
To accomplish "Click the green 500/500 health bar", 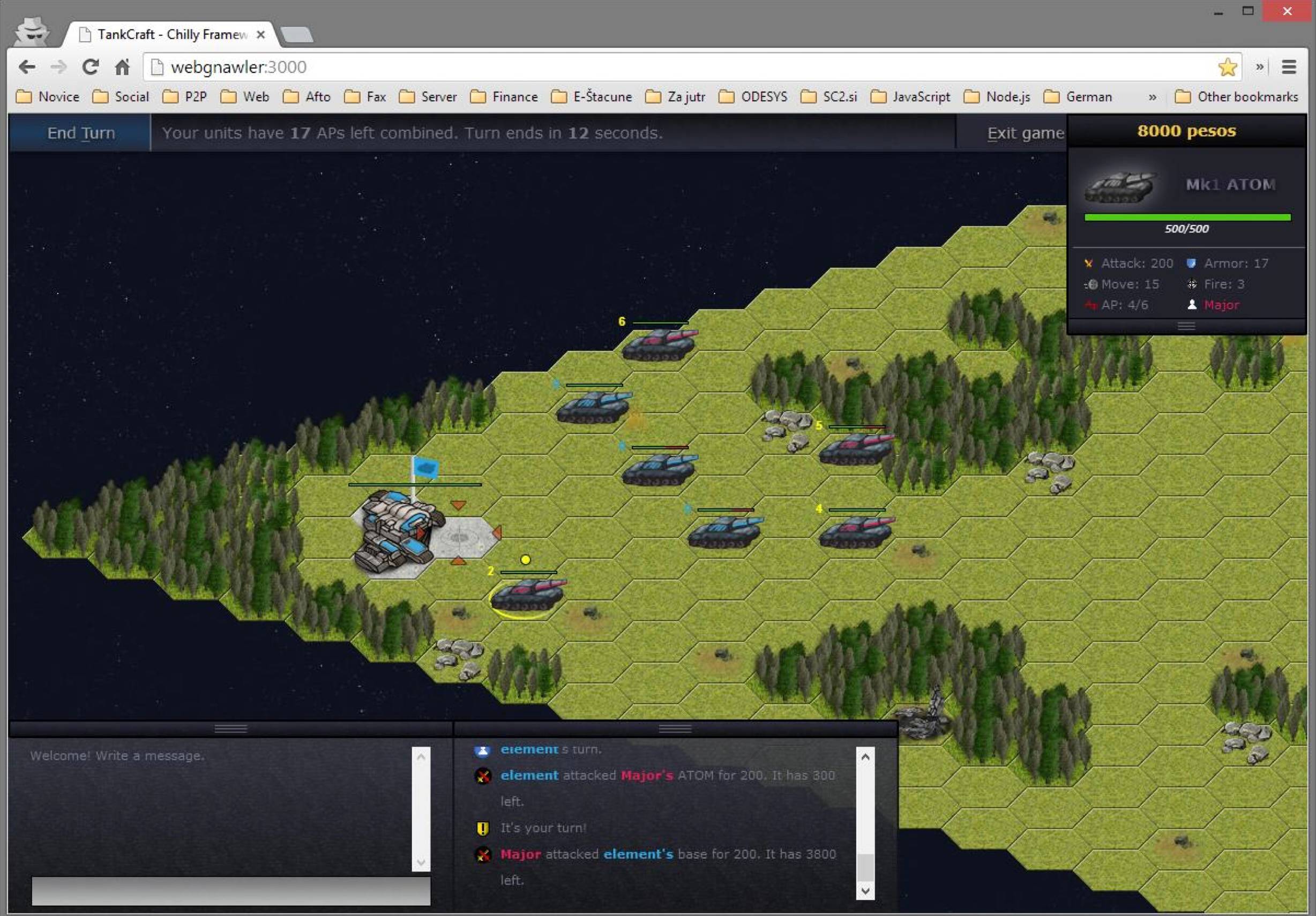I will [x=1187, y=217].
